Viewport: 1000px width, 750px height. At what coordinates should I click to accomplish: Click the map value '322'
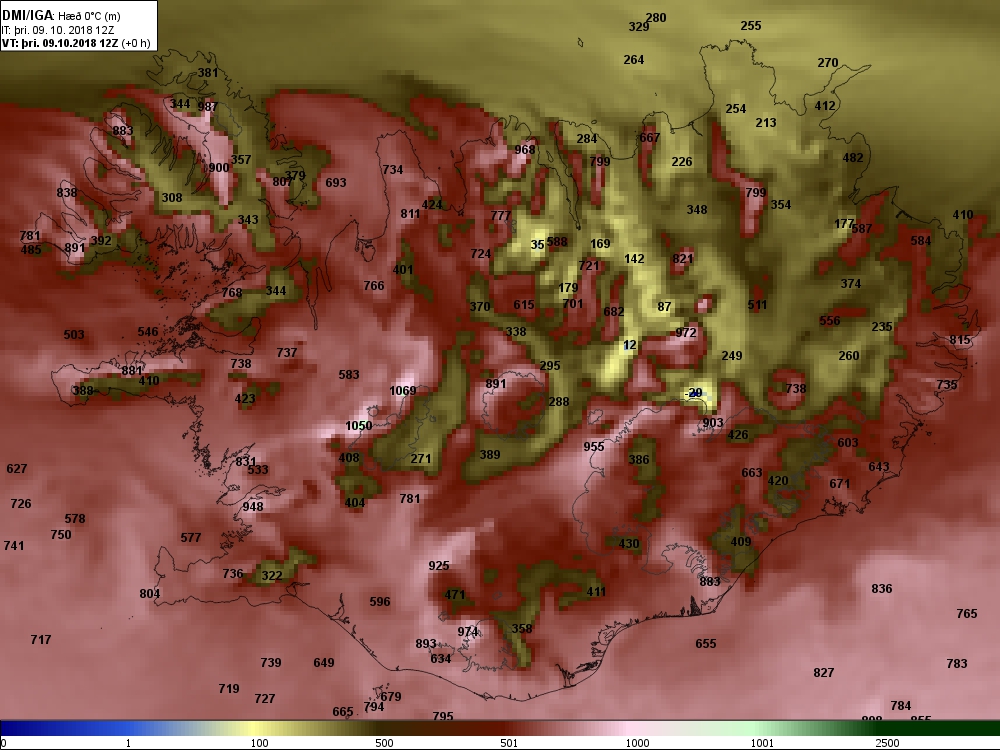pos(272,576)
